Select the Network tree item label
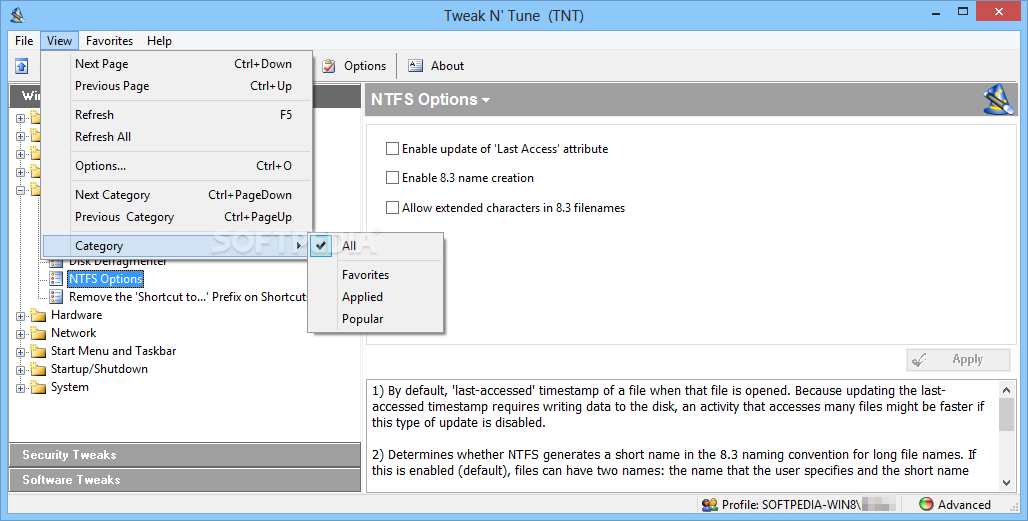1028x521 pixels. tap(73, 333)
